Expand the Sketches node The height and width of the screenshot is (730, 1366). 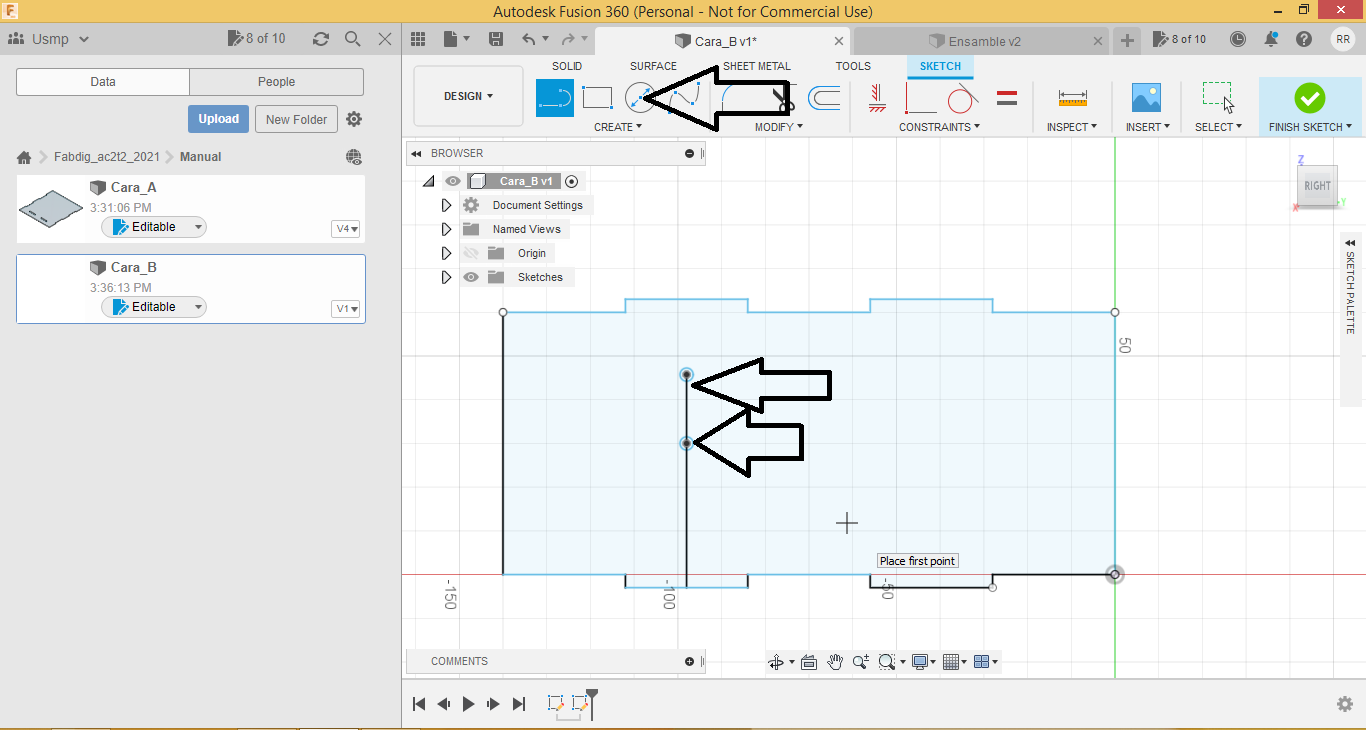[447, 277]
